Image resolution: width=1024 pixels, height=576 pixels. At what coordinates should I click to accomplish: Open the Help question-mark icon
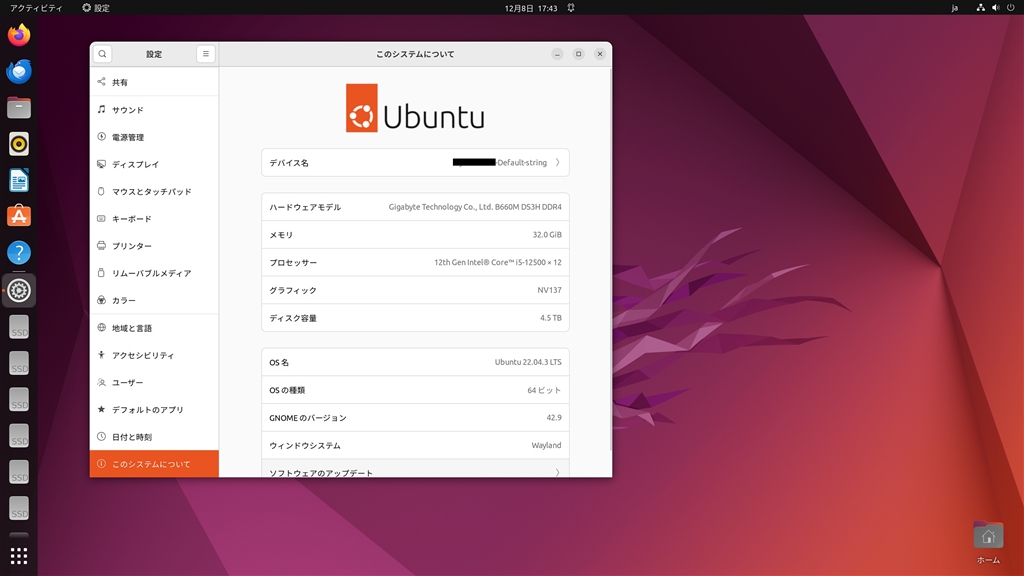click(19, 253)
